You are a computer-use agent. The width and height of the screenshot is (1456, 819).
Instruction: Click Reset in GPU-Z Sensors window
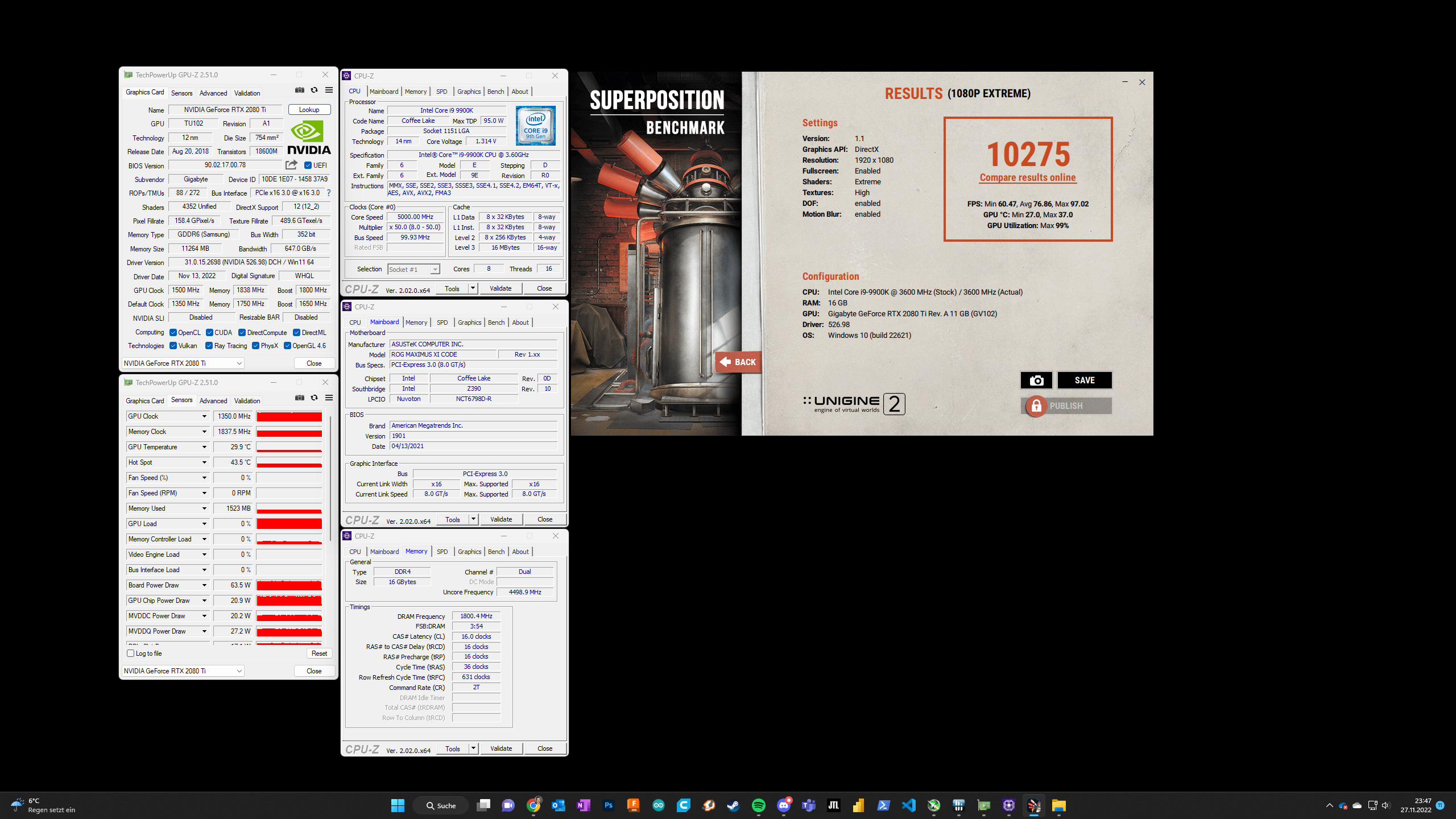click(x=320, y=653)
